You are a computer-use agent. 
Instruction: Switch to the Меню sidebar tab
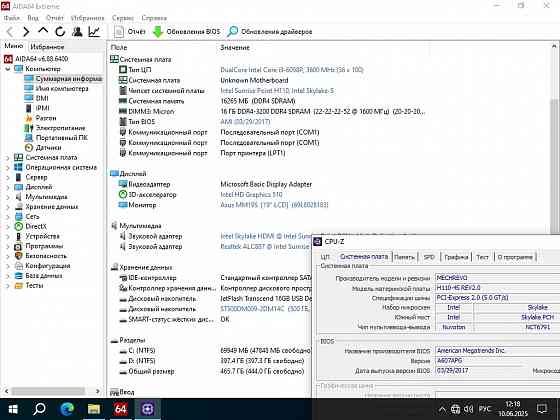[14, 46]
